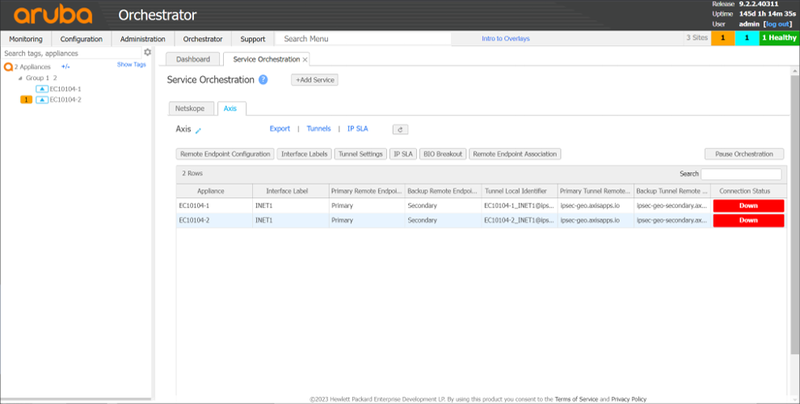
Task: Click the orange alarm badge next to EC10104-2
Action: [26, 99]
